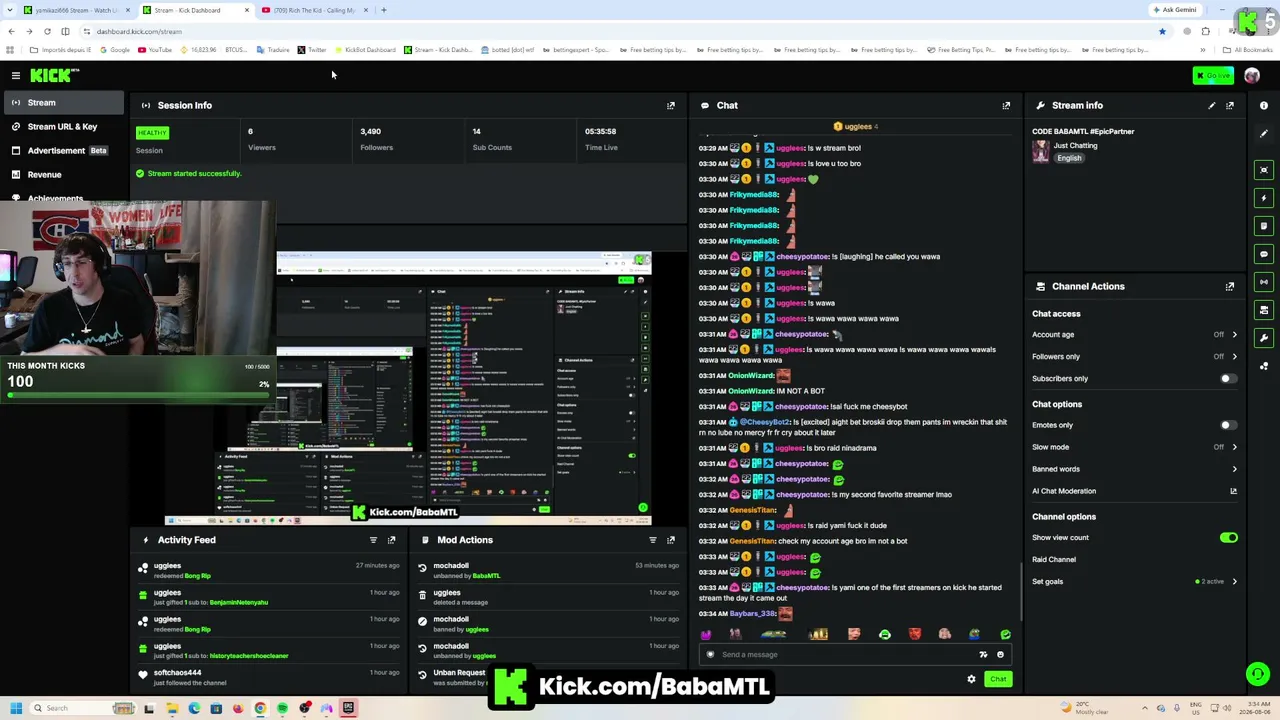The width and height of the screenshot is (1280, 720).
Task: Edit stream info with the pencil icon
Action: pyautogui.click(x=1212, y=105)
